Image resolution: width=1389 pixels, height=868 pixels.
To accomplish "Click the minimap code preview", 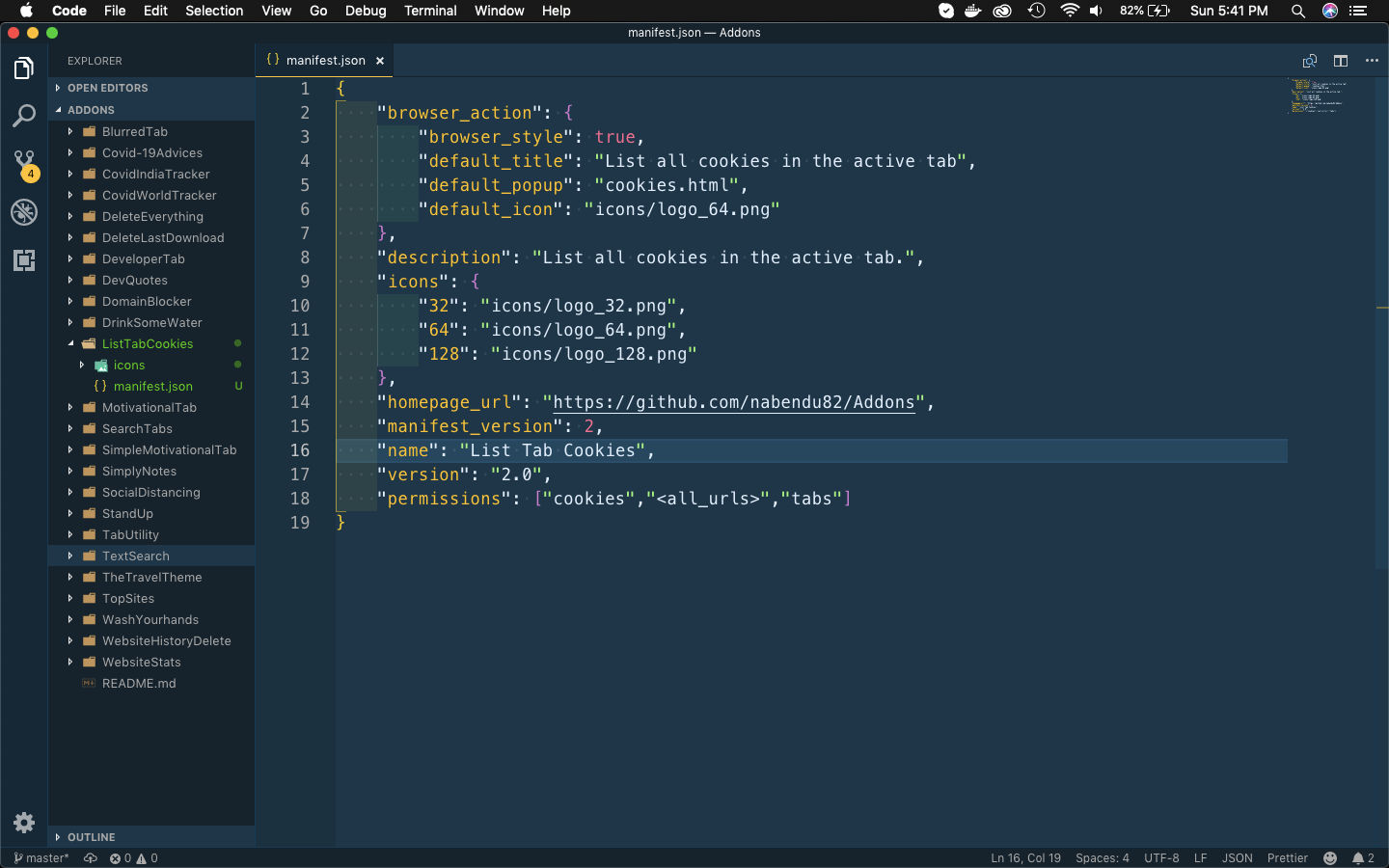I will pyautogui.click(x=1318, y=96).
